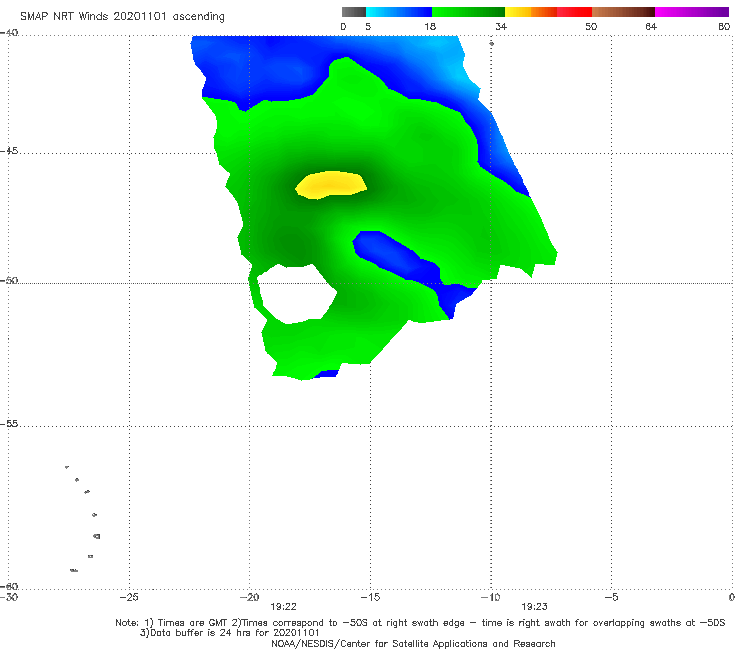Click the title 'SMAP NRT Winds 20201101 ascending'
740x650 pixels.
122,16
